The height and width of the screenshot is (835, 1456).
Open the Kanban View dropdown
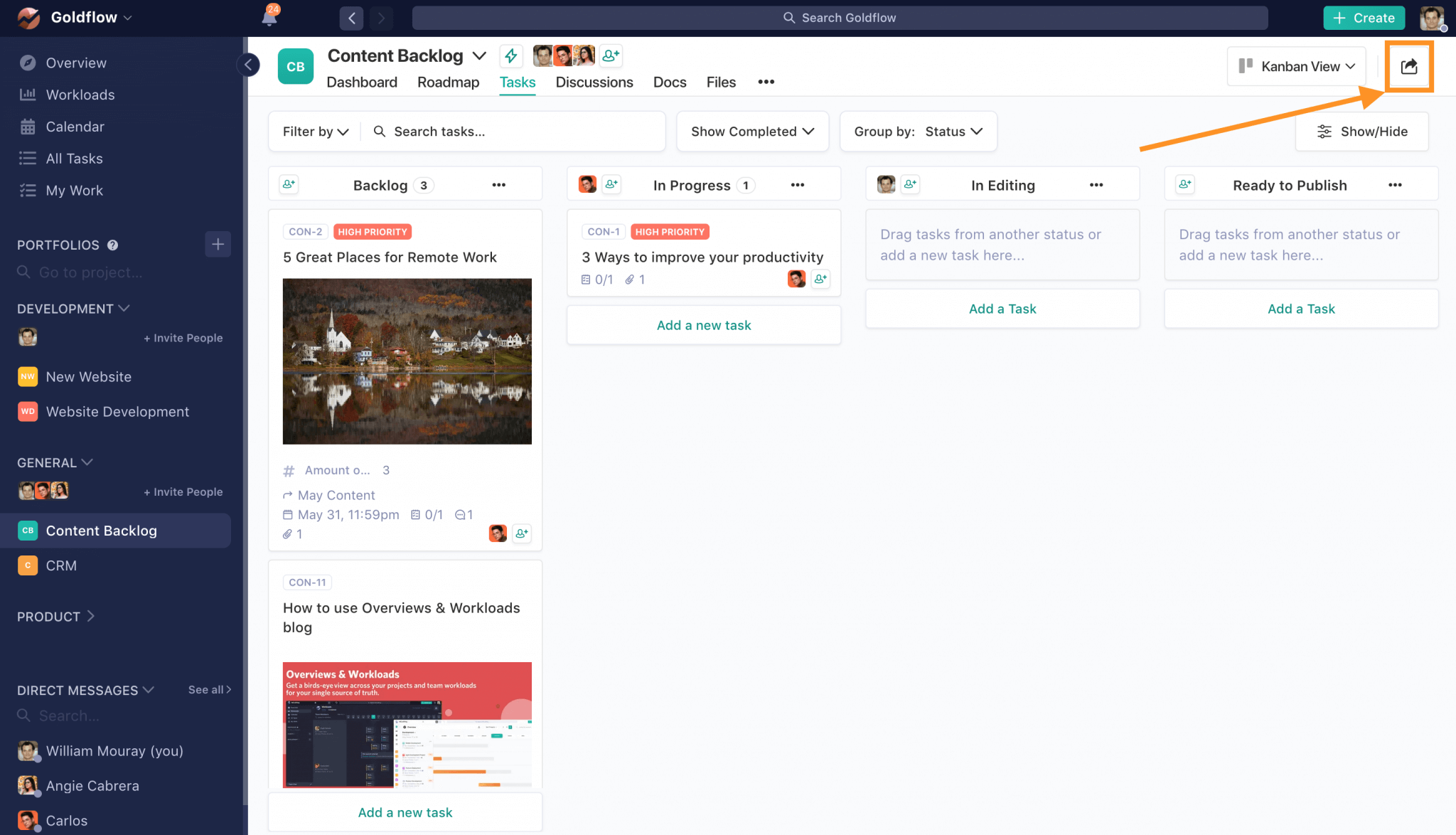pos(1295,65)
